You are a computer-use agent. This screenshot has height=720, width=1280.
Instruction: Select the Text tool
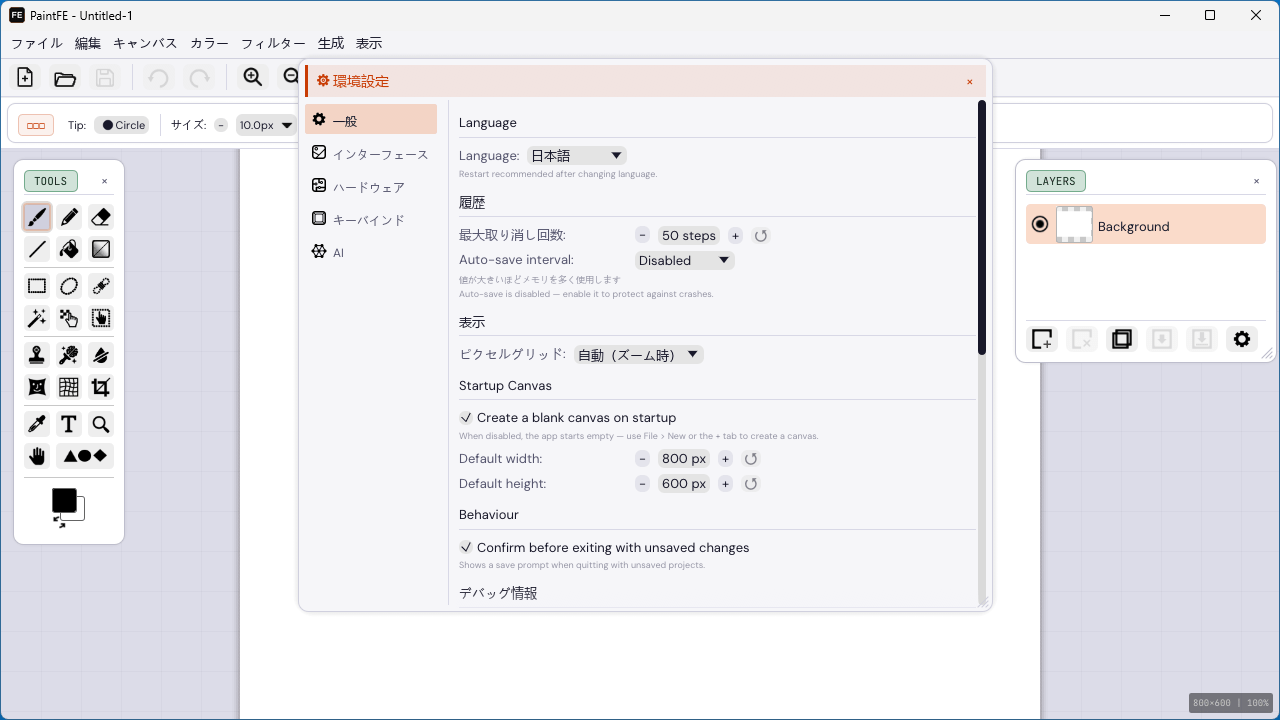pyautogui.click(x=69, y=424)
